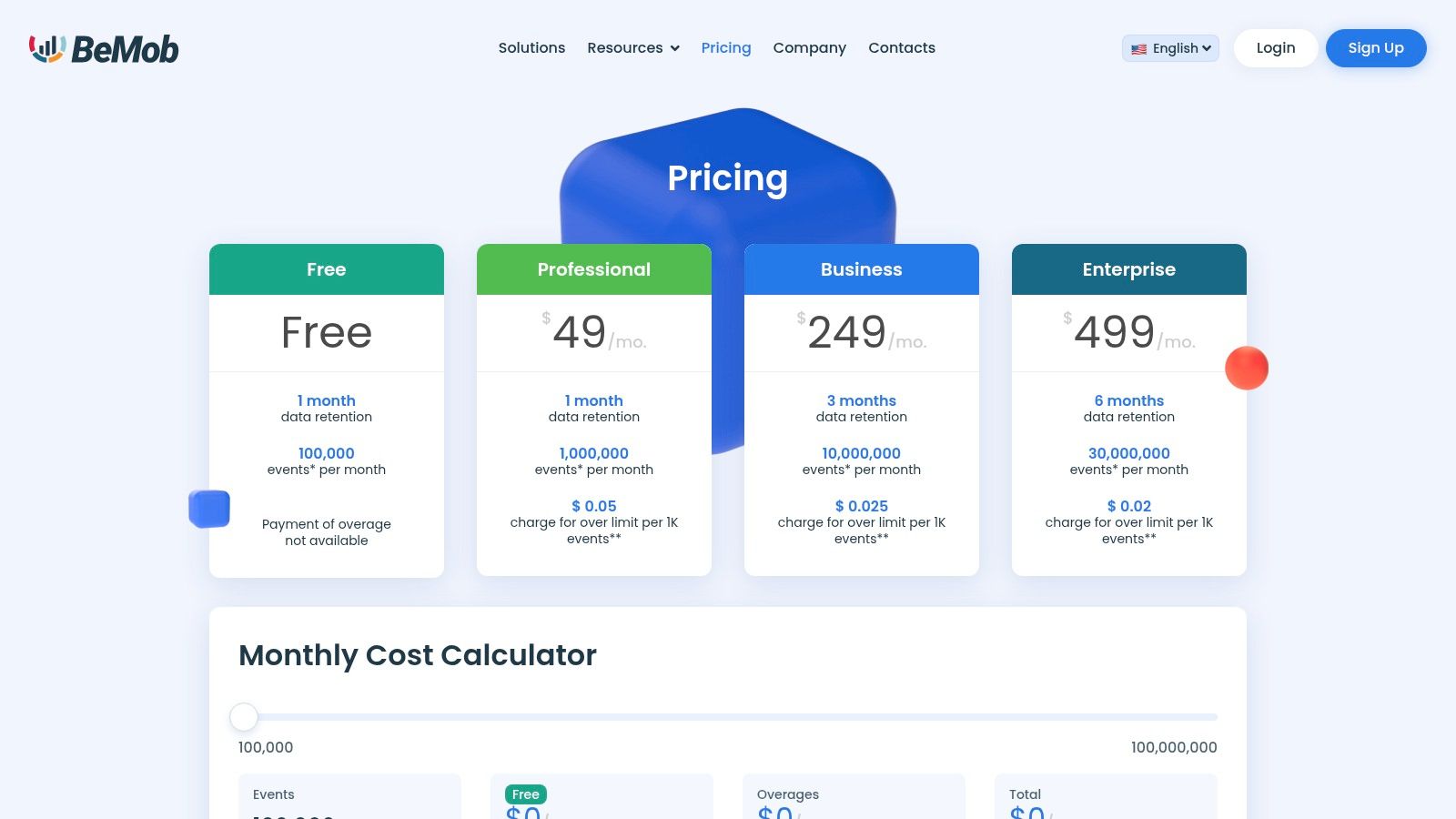This screenshot has width=1456, height=819.
Task: Go to the Contacts page
Action: click(x=902, y=47)
